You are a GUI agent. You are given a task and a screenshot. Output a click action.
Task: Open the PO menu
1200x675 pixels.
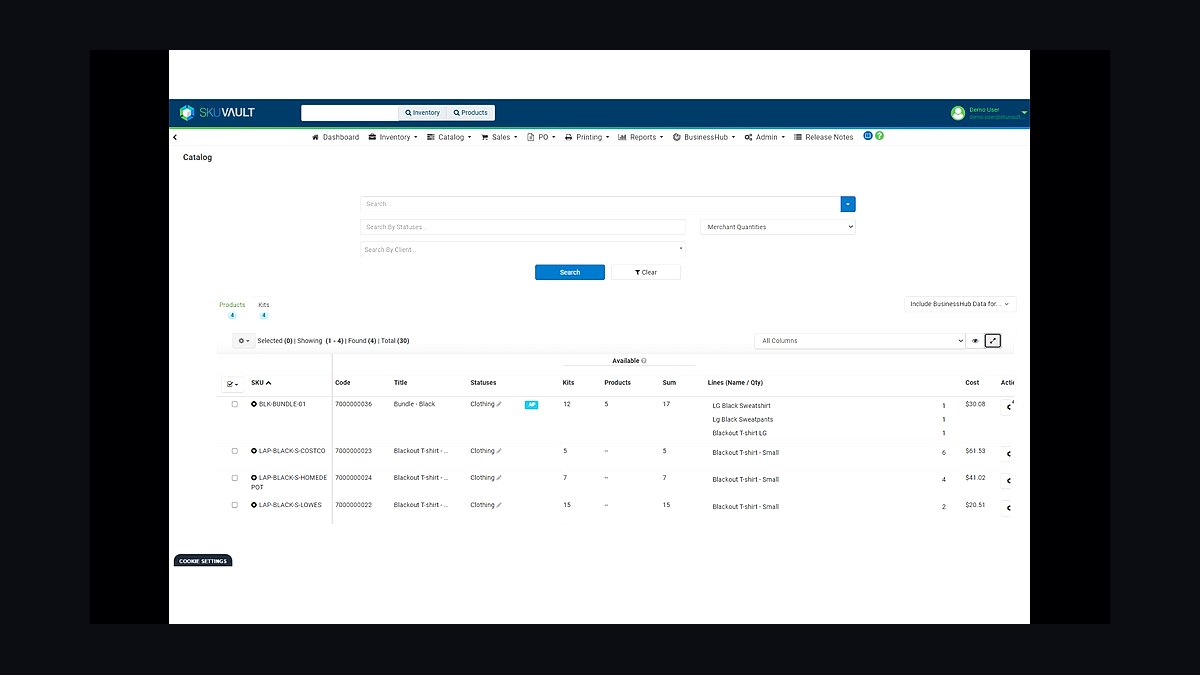[x=541, y=137]
